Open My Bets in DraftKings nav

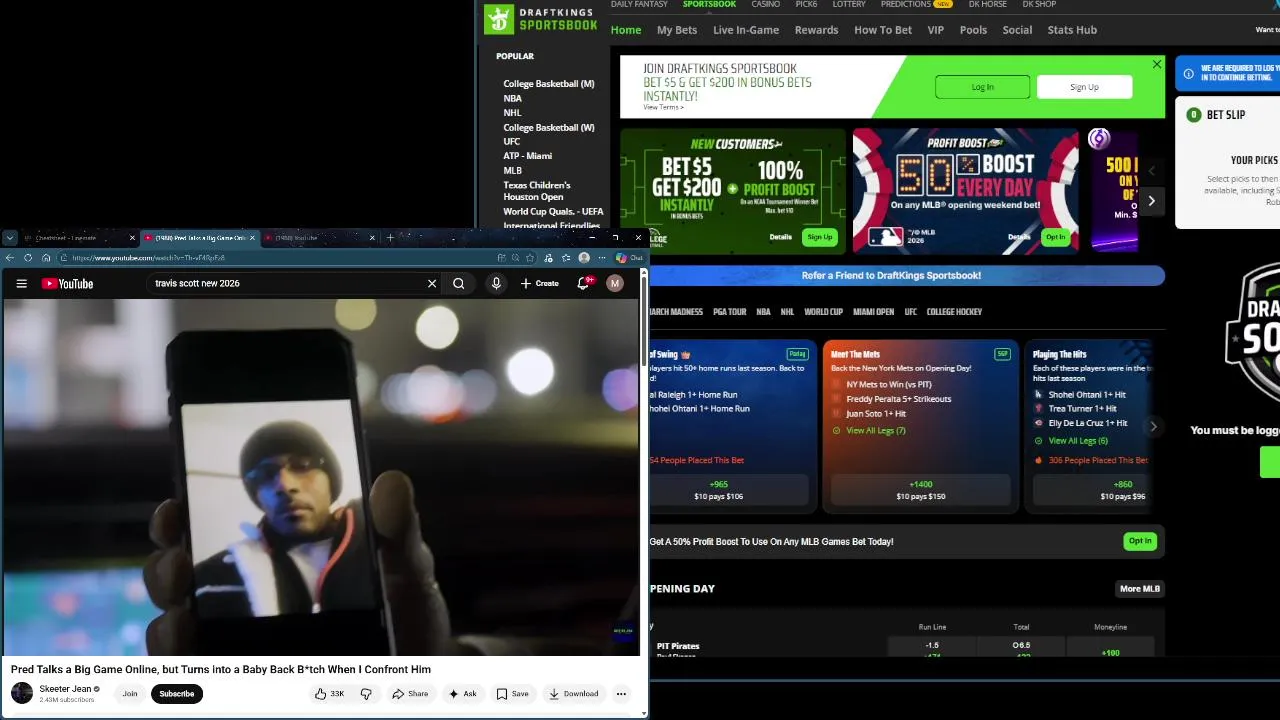click(x=677, y=30)
